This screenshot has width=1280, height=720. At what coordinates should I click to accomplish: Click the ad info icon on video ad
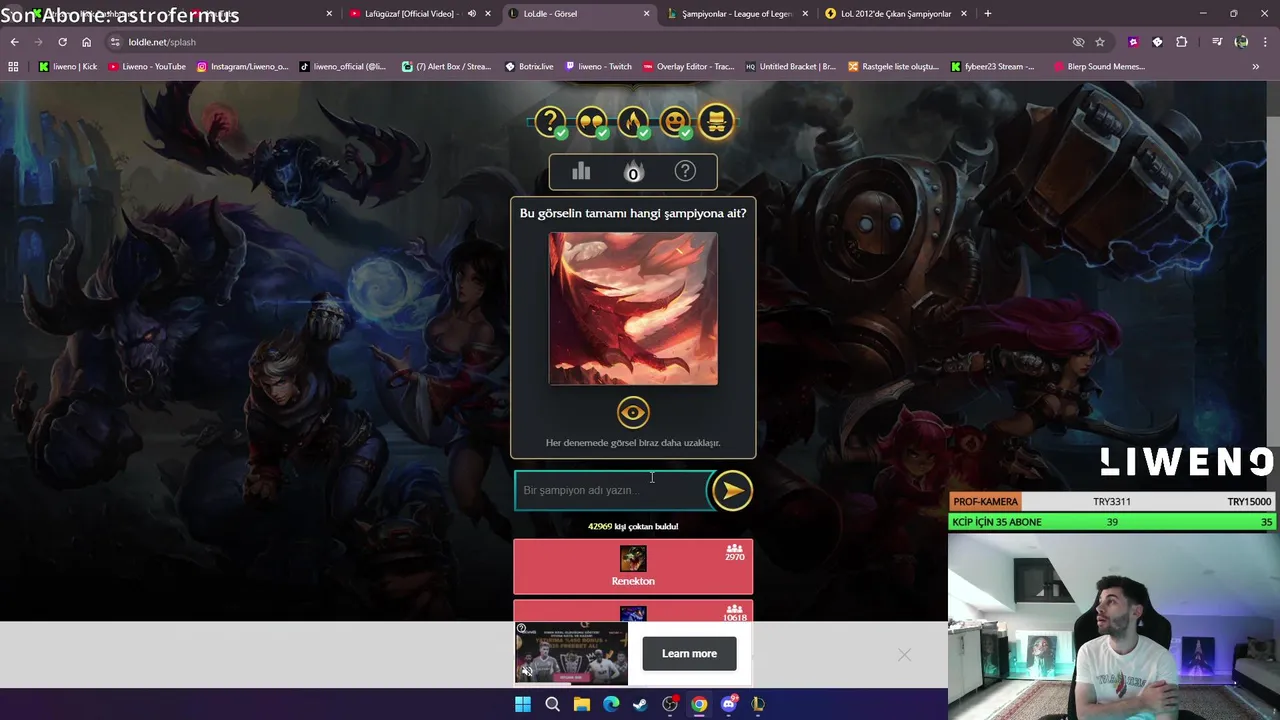click(521, 629)
